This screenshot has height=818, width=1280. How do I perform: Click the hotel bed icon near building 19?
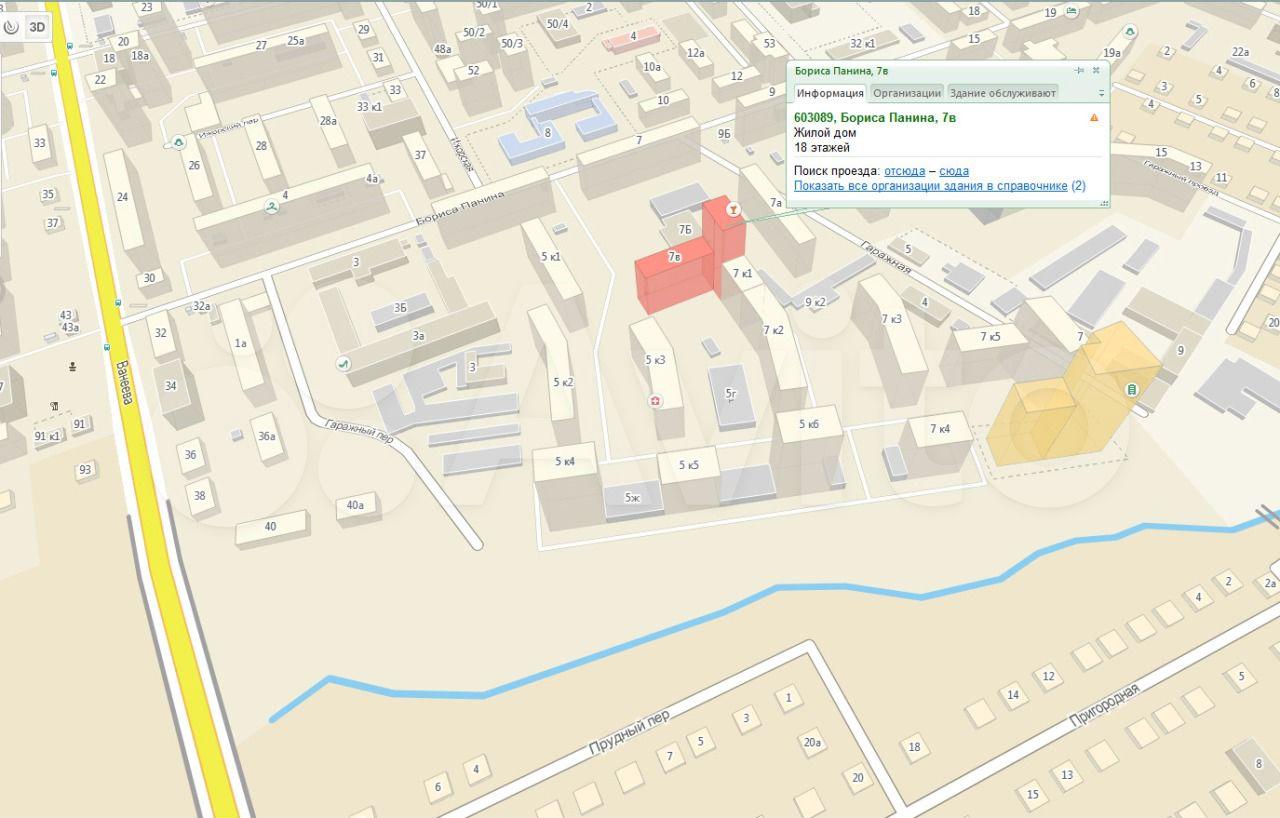point(1072,12)
